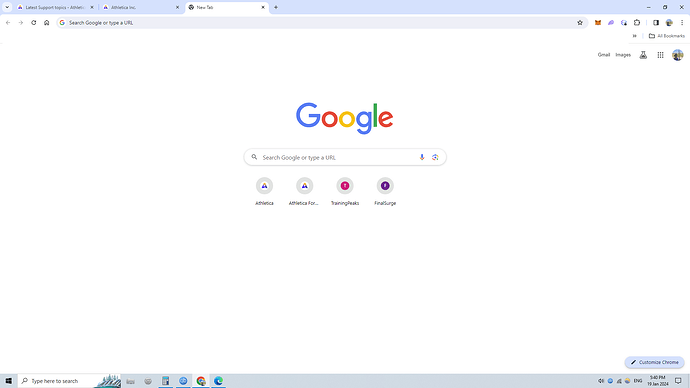The image size is (690, 388).
Task: Open the home page via the house icon
Action: 47,22
